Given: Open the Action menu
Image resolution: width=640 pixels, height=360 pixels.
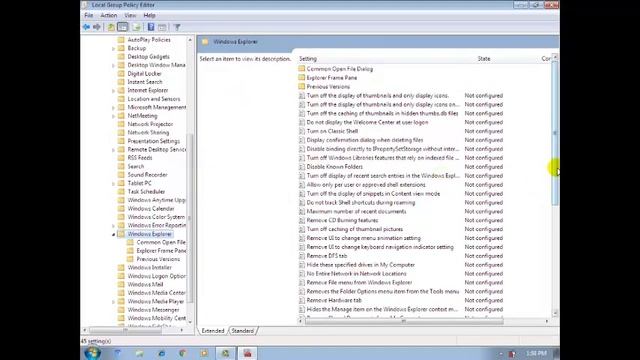Looking at the screenshot, I should 109,15.
